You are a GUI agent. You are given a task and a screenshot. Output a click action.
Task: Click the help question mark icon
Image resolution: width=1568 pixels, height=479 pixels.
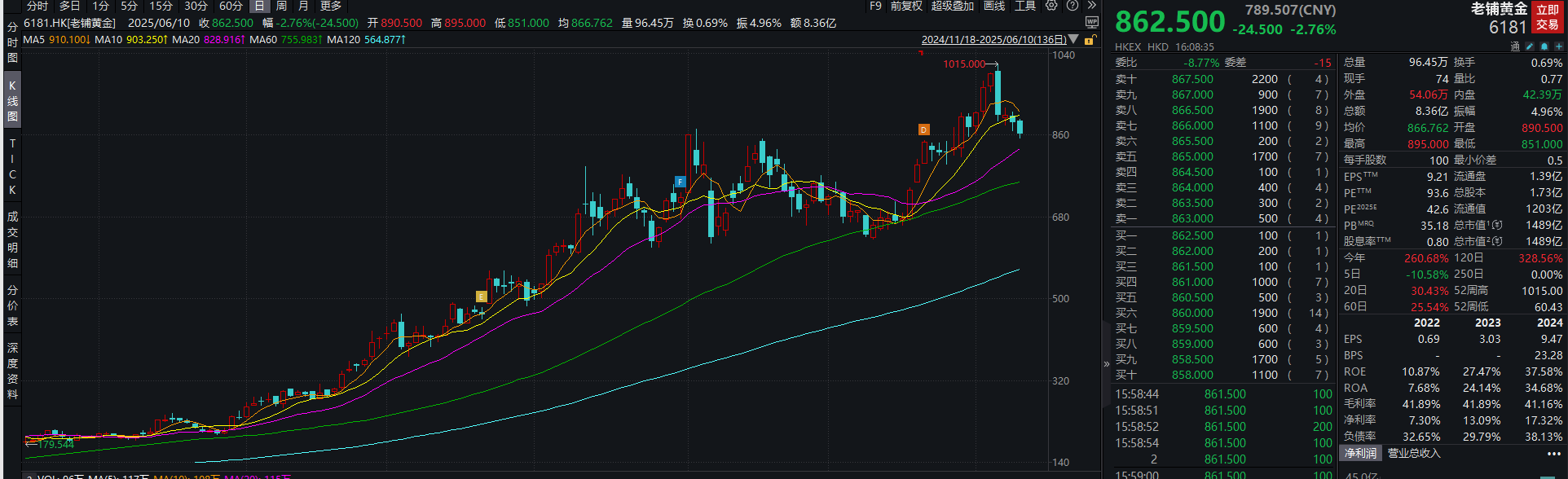1072,6
